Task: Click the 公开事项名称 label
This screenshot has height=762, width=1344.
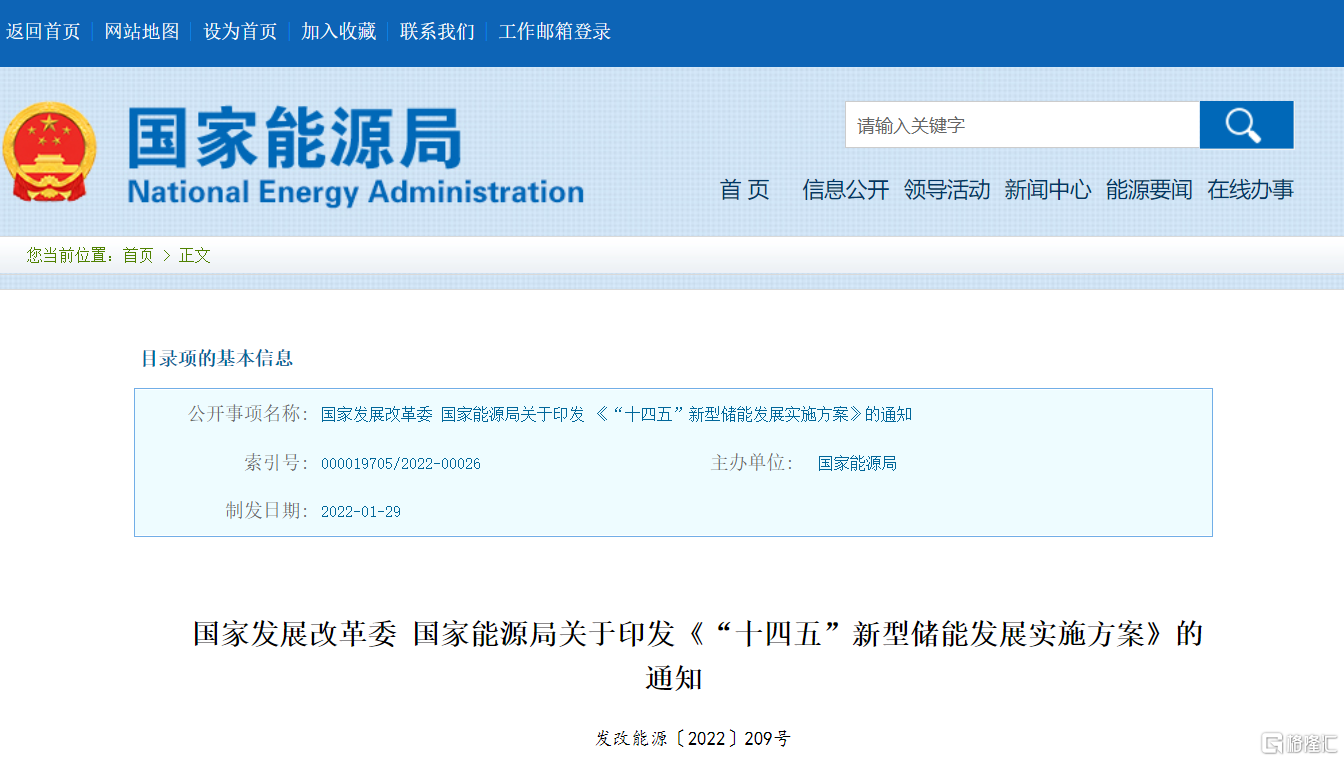Action: click(250, 414)
